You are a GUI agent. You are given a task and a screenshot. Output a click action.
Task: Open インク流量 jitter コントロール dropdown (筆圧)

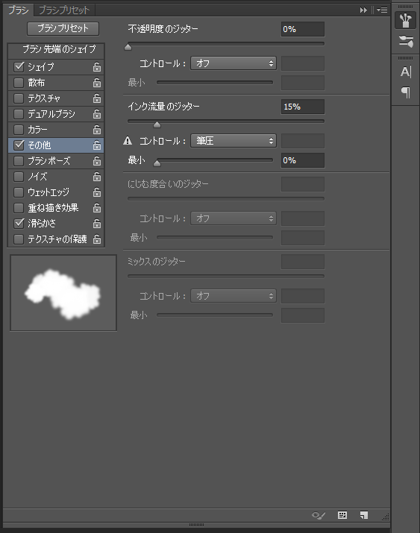pyautogui.click(x=233, y=141)
